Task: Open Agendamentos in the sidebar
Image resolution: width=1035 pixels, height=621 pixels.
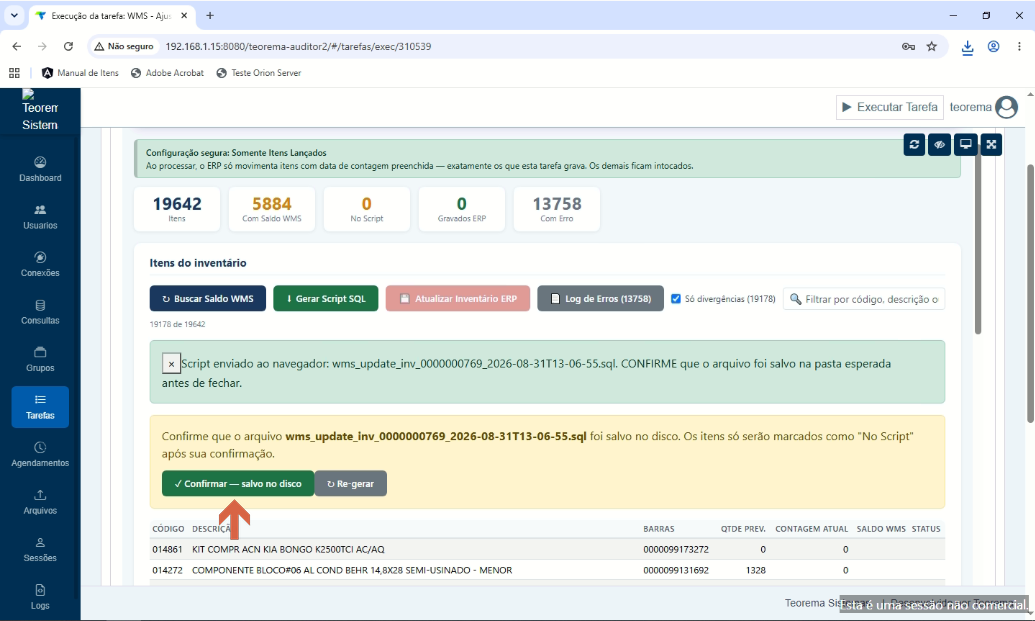Action: click(40, 454)
